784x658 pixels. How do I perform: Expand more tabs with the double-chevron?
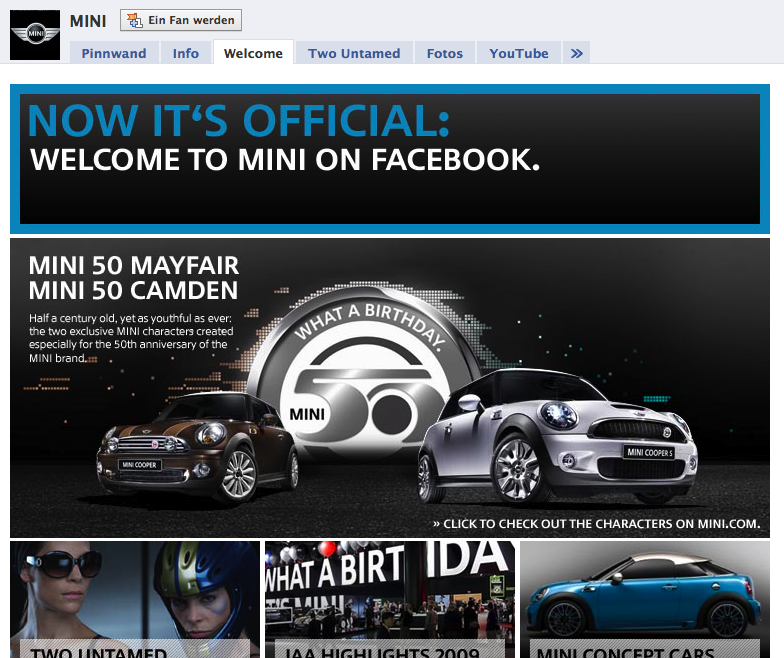[x=577, y=53]
